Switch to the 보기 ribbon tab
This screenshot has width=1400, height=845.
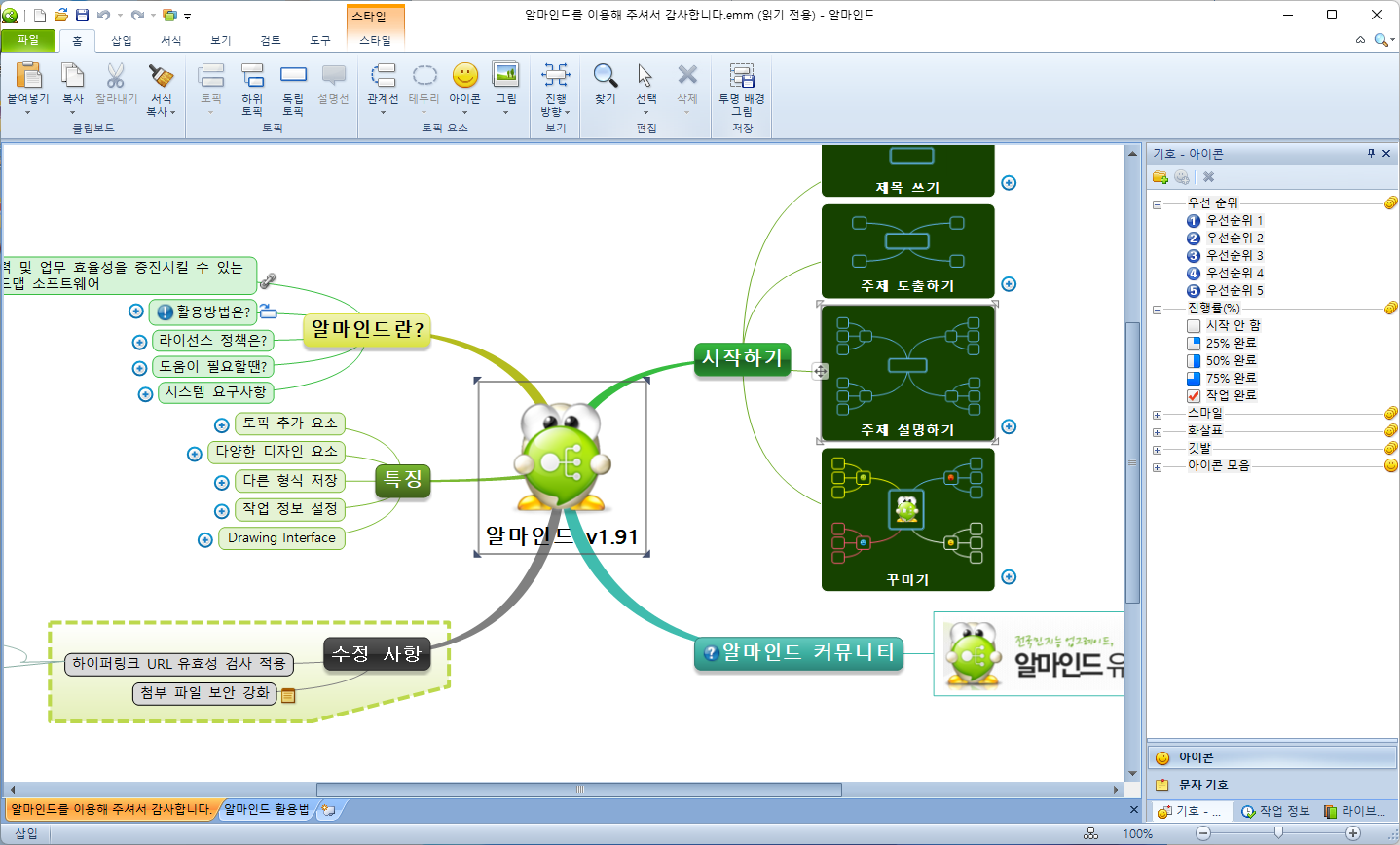click(x=221, y=40)
